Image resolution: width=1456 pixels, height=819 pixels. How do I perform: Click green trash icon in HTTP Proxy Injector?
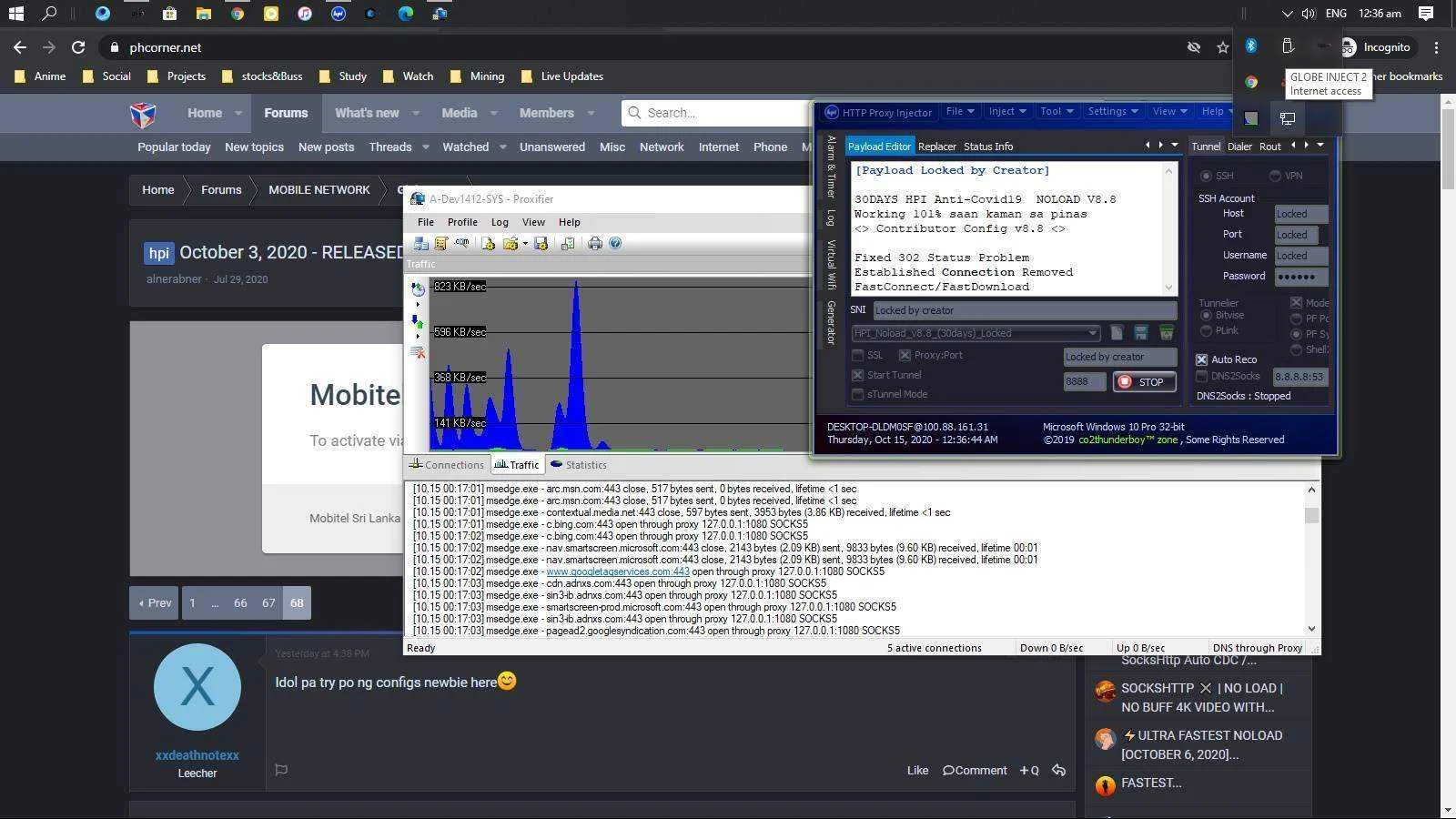coord(1166,333)
